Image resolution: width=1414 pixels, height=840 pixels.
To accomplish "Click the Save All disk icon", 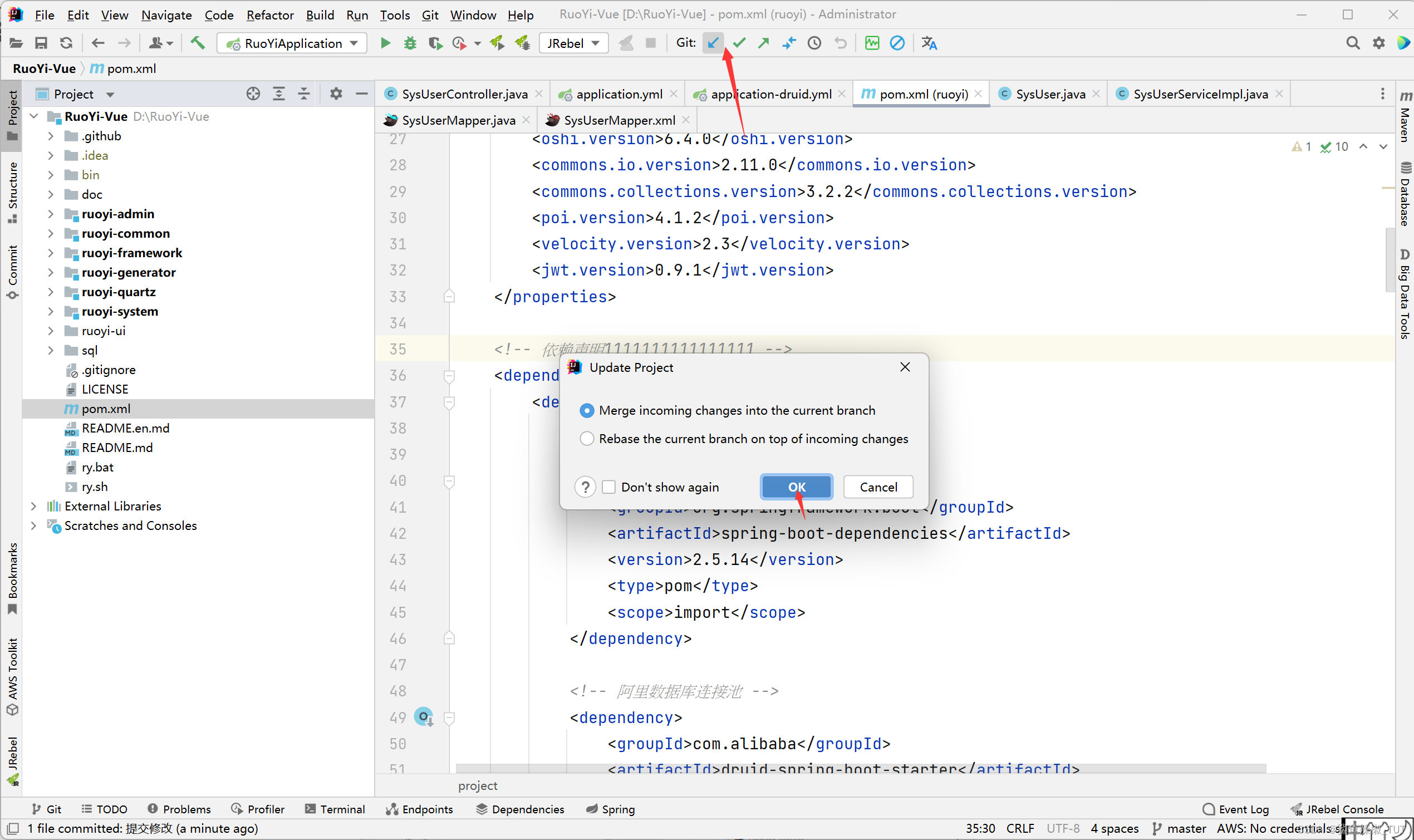I will pos(41,43).
